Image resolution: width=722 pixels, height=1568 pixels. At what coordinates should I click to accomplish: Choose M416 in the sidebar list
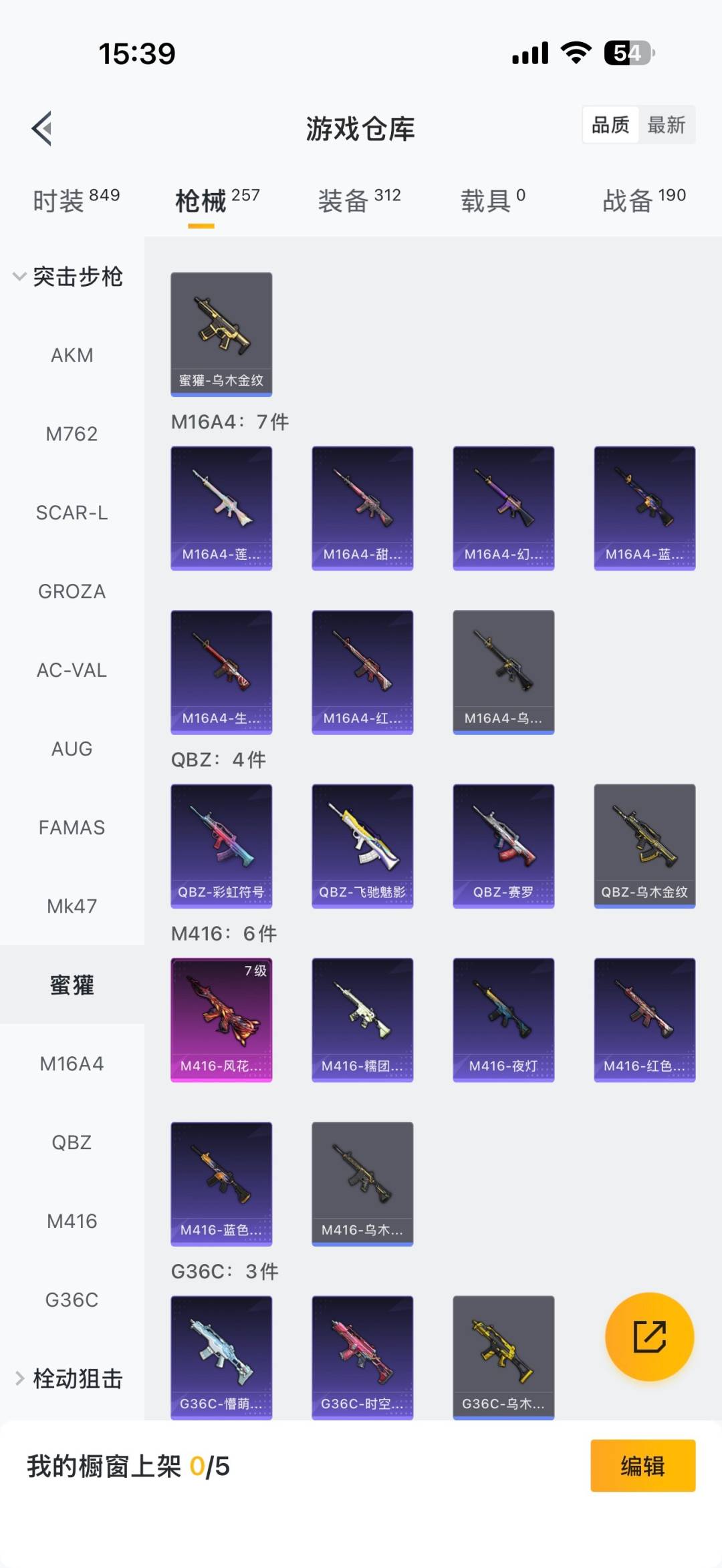72,1221
